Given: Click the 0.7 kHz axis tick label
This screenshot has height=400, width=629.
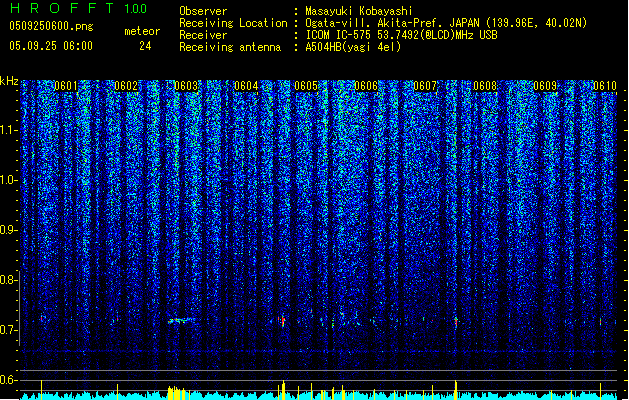Looking at the screenshot, I should [8, 330].
